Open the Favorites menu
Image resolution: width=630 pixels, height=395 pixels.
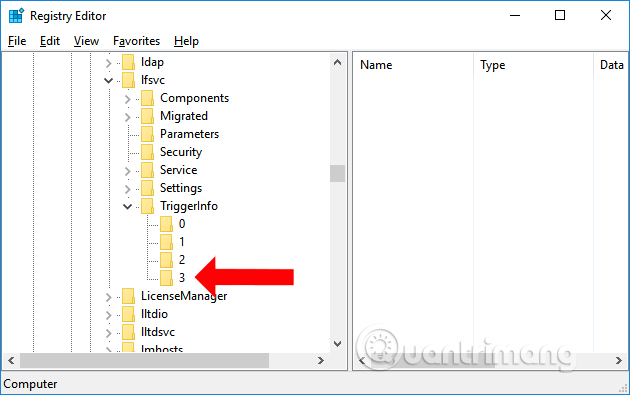click(136, 41)
